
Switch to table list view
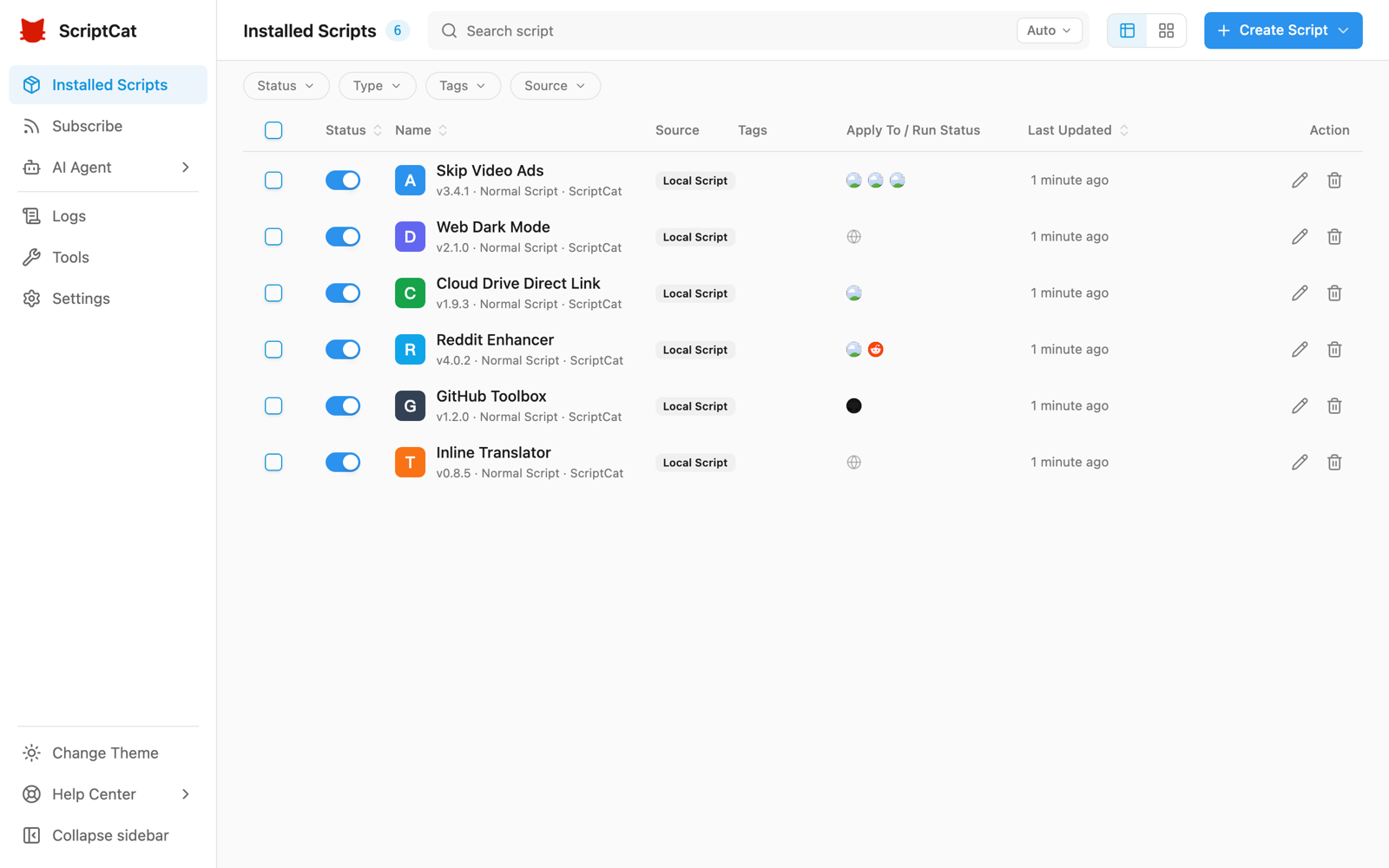click(1127, 30)
